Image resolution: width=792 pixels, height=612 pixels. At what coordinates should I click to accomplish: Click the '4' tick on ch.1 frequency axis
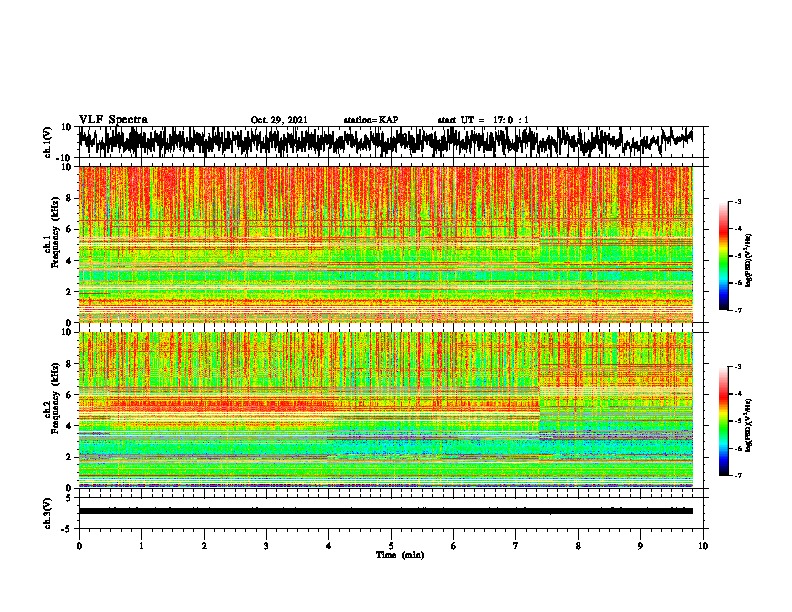(70, 261)
